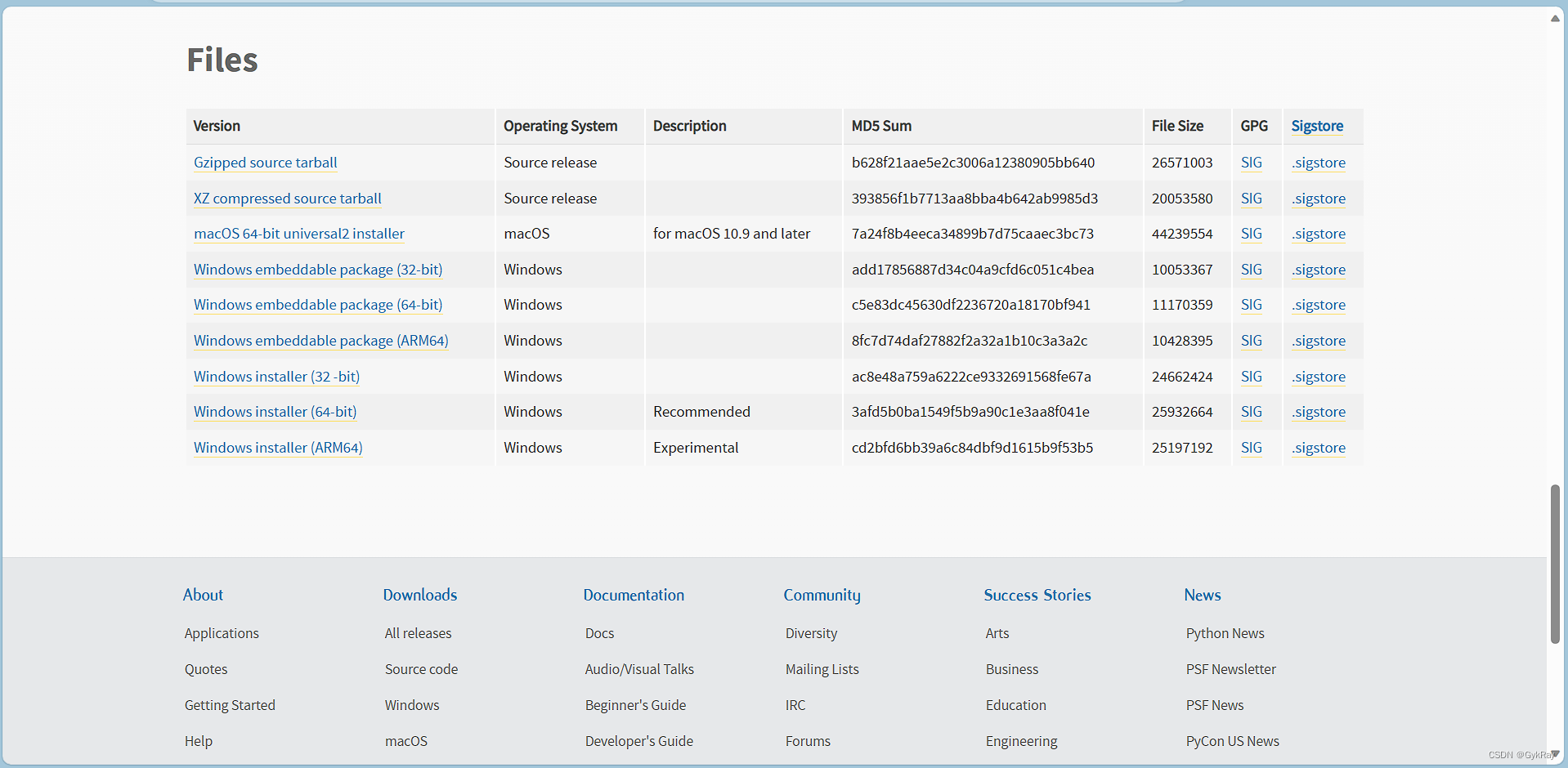Image resolution: width=1568 pixels, height=768 pixels.
Task: Open SIG for Windows installer 32-bit row
Action: (1251, 377)
